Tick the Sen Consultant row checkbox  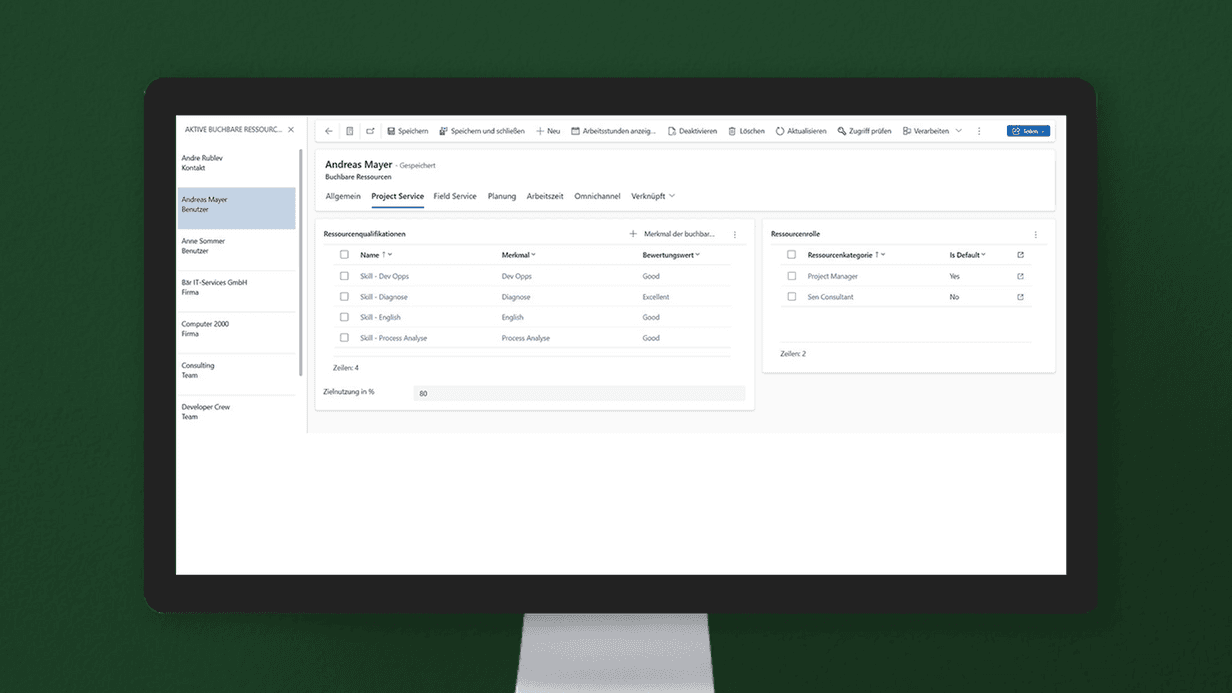click(x=791, y=297)
